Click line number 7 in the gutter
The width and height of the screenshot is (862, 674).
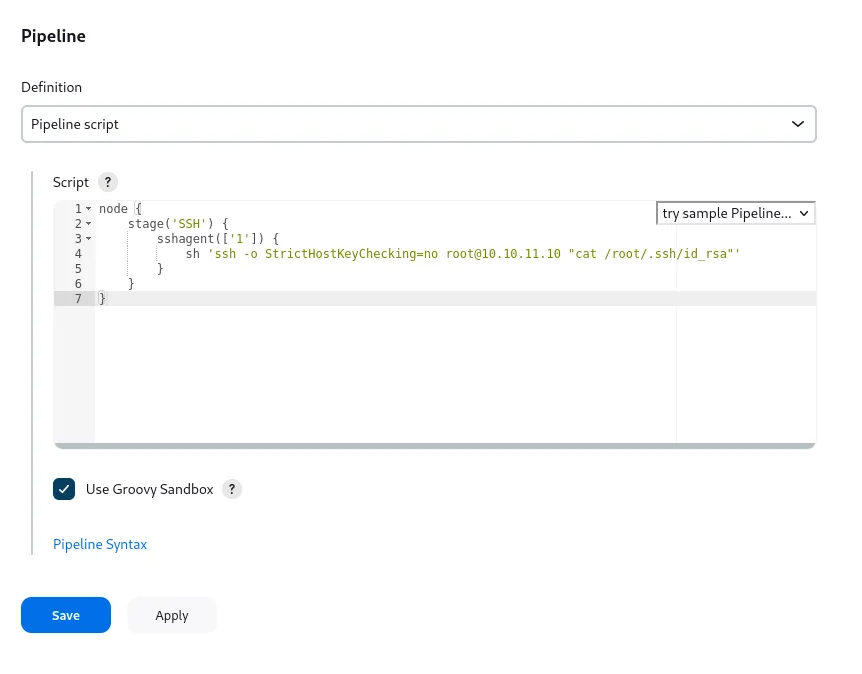point(78,299)
